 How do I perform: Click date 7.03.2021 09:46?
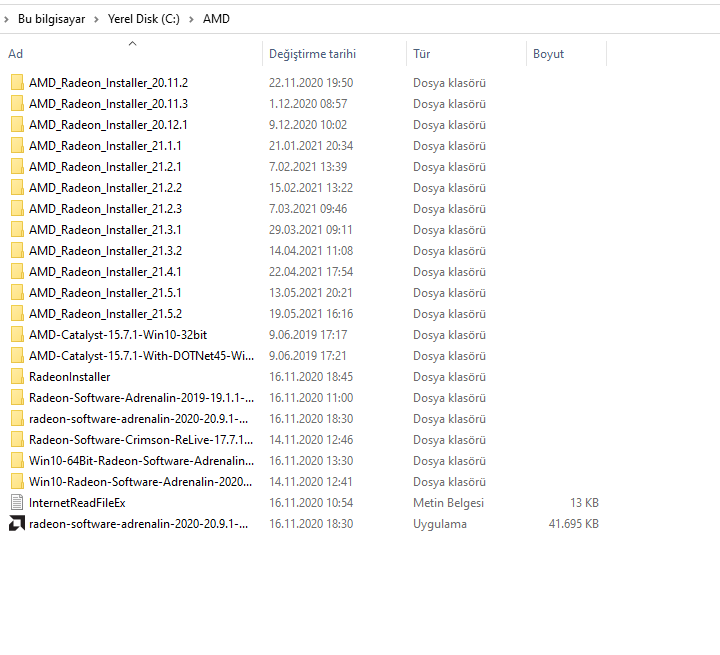point(308,209)
